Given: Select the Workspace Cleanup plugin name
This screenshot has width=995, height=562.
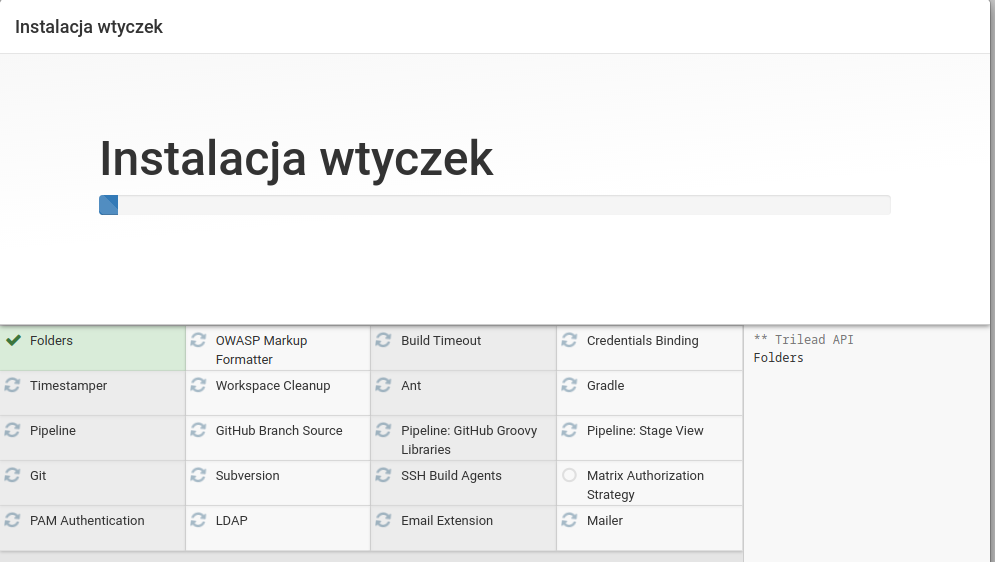Looking at the screenshot, I should click(273, 386).
